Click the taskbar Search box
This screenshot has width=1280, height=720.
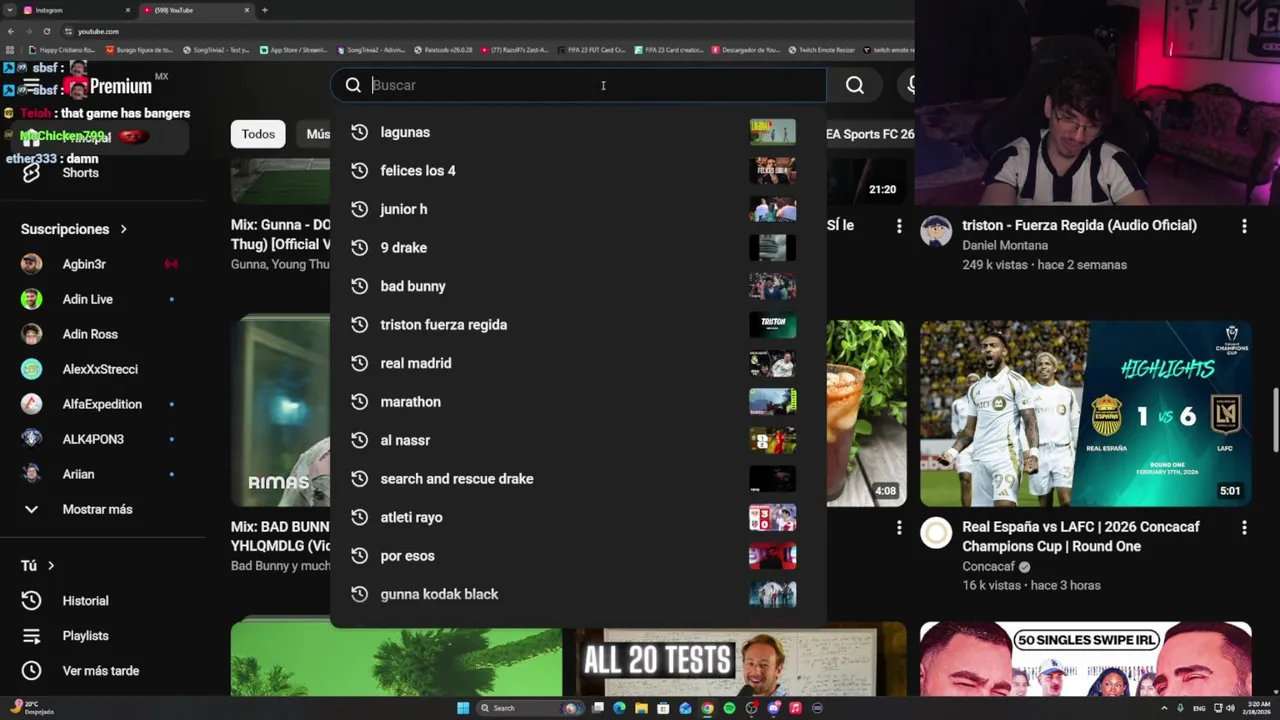(528, 708)
